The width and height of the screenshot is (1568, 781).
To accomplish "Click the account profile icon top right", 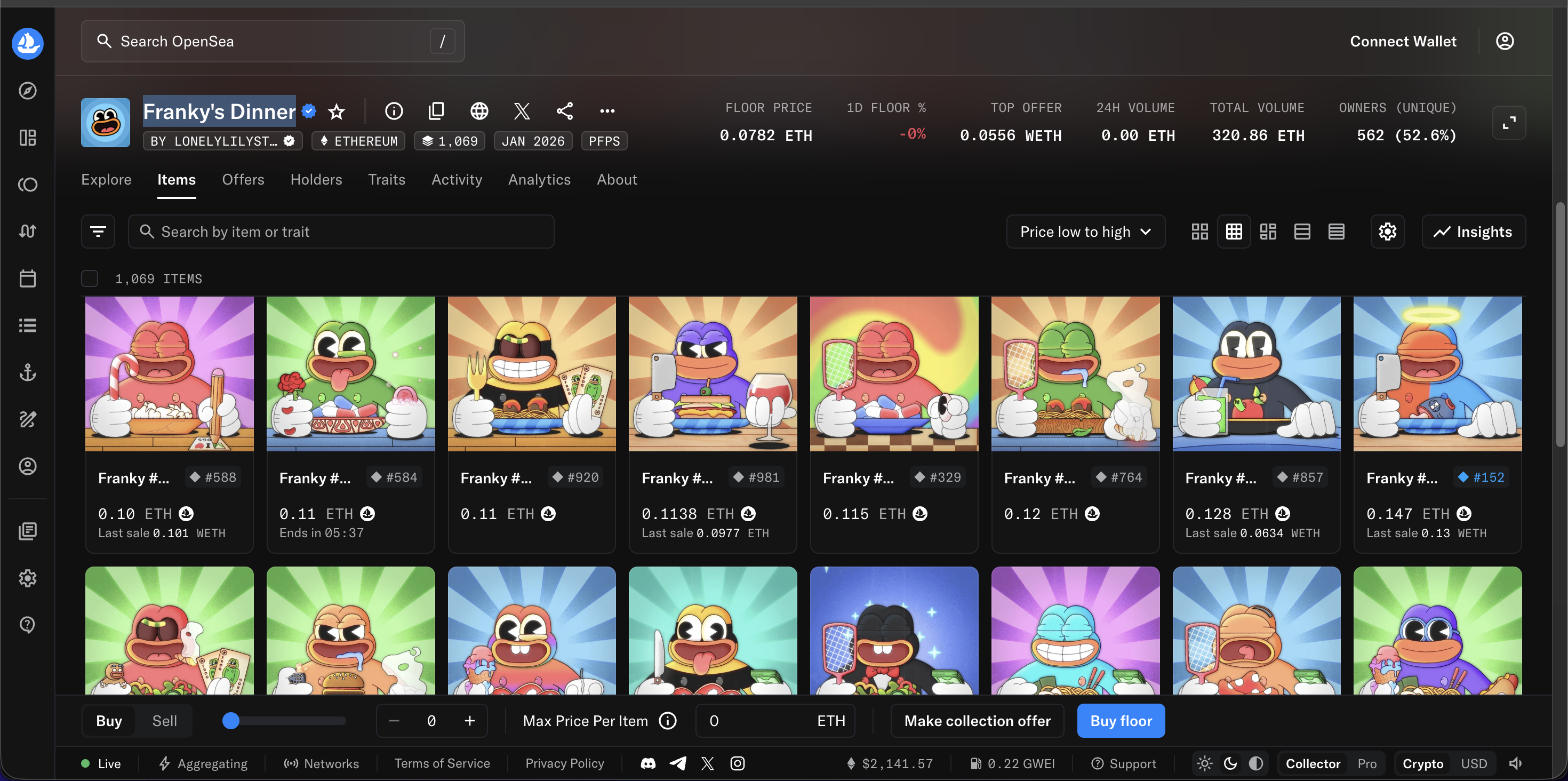I will (x=1505, y=41).
